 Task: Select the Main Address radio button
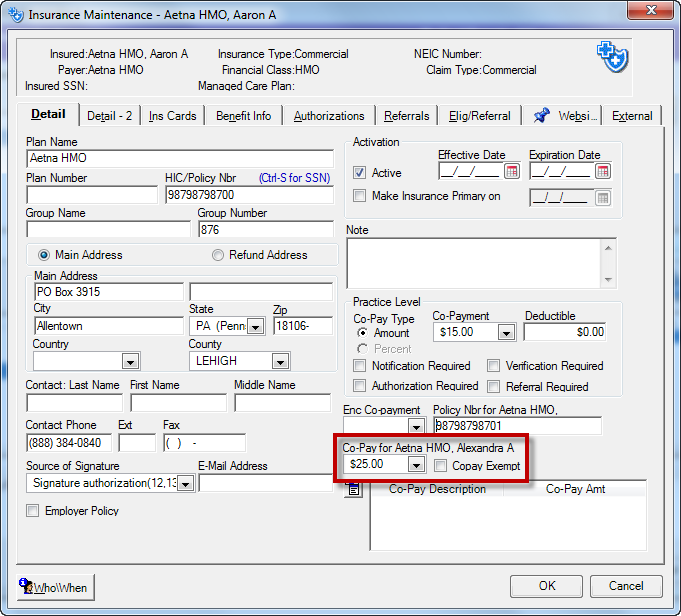click(43, 255)
